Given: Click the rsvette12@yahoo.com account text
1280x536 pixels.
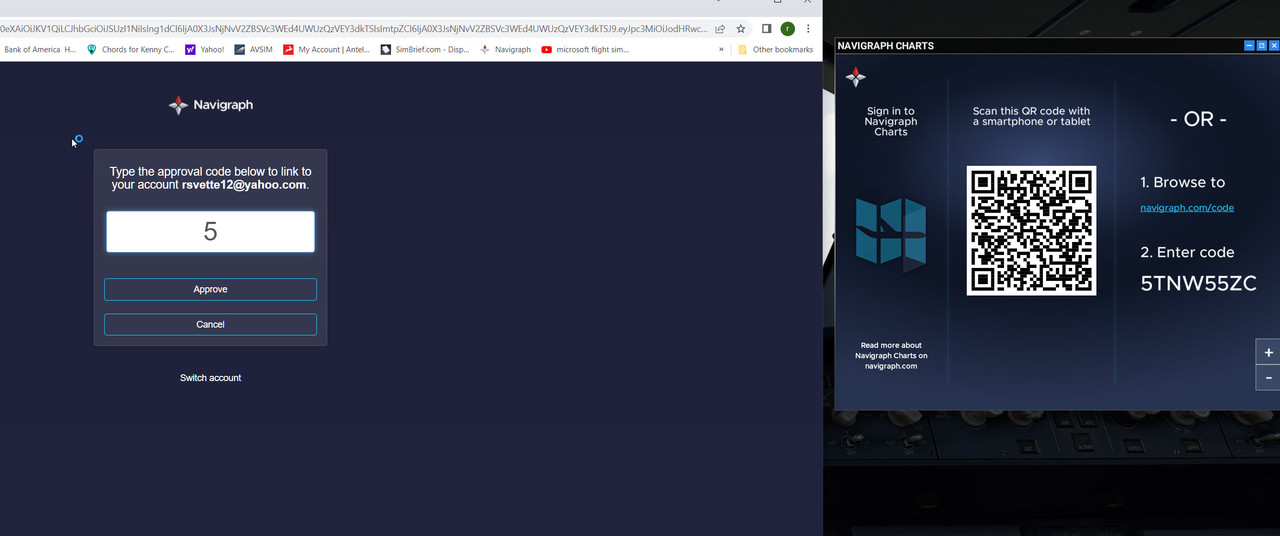Looking at the screenshot, I should tap(244, 185).
